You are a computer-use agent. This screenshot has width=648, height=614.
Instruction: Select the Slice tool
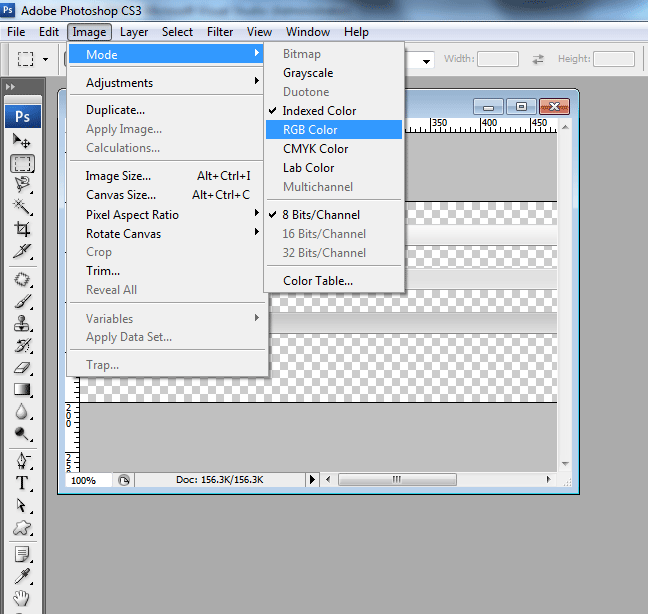click(22, 251)
